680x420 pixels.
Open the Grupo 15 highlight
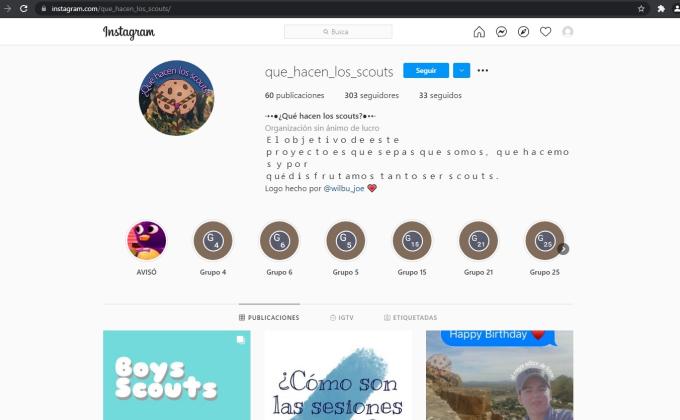click(x=412, y=241)
